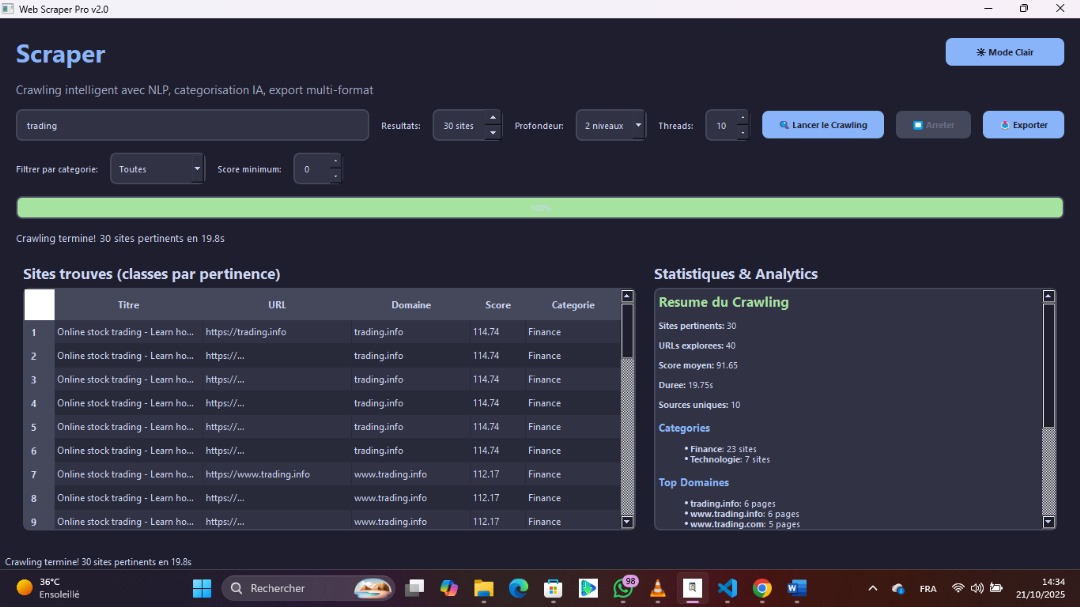Sort results by Score column header

[498, 305]
